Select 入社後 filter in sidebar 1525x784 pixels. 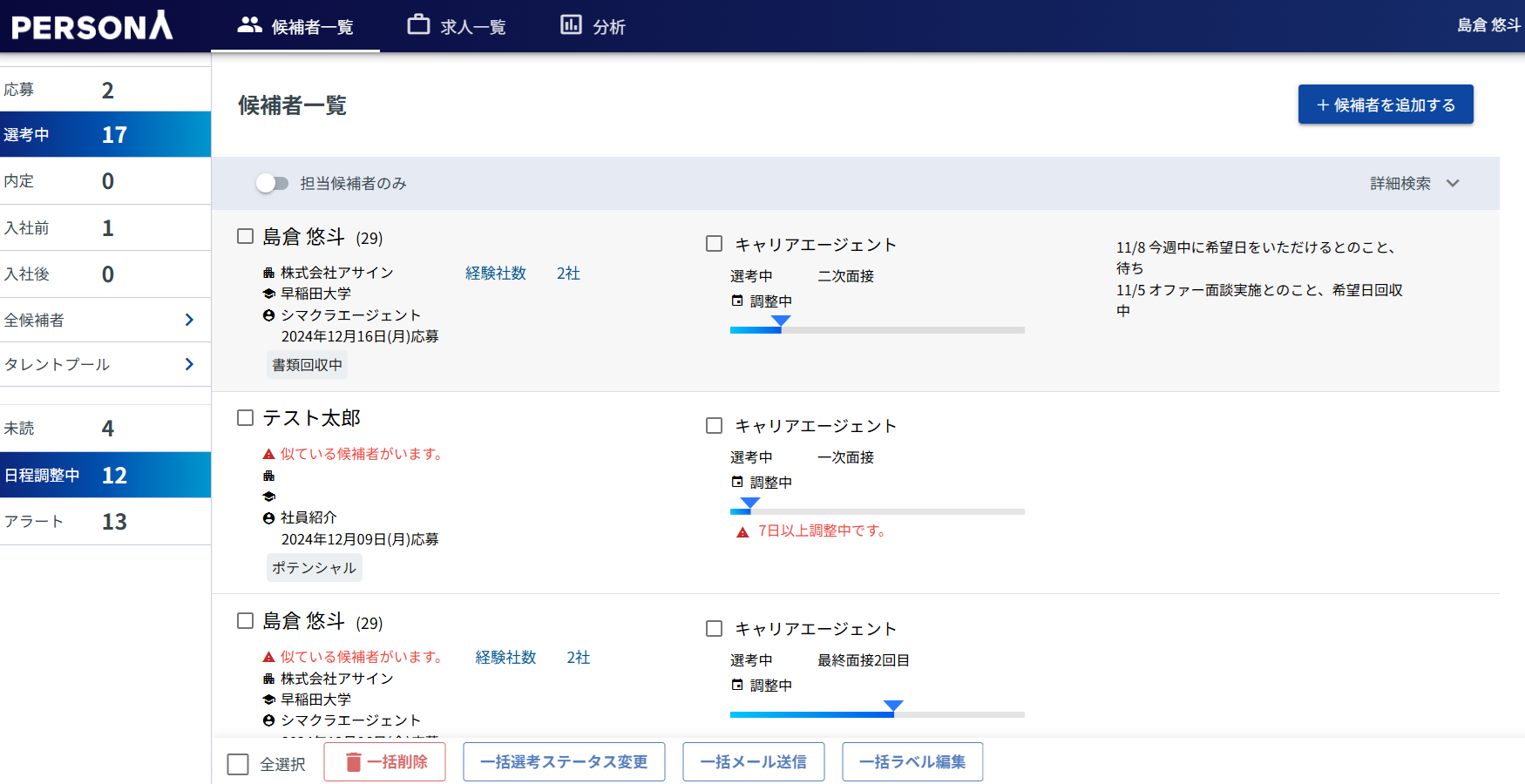[x=105, y=274]
